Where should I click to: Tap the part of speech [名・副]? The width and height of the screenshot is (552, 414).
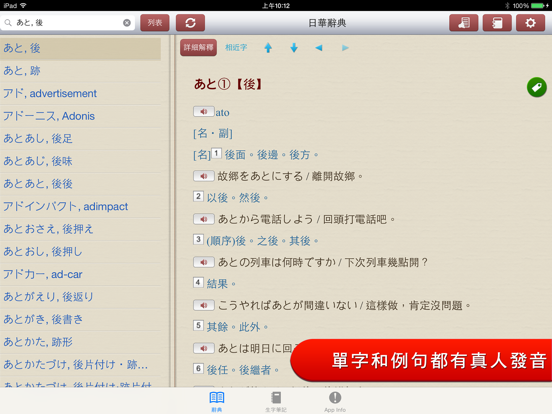(x=213, y=133)
